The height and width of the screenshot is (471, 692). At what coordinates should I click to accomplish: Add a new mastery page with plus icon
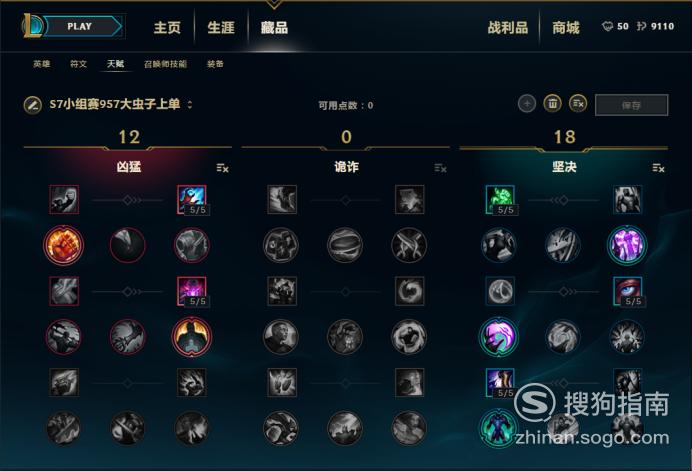tap(527, 104)
